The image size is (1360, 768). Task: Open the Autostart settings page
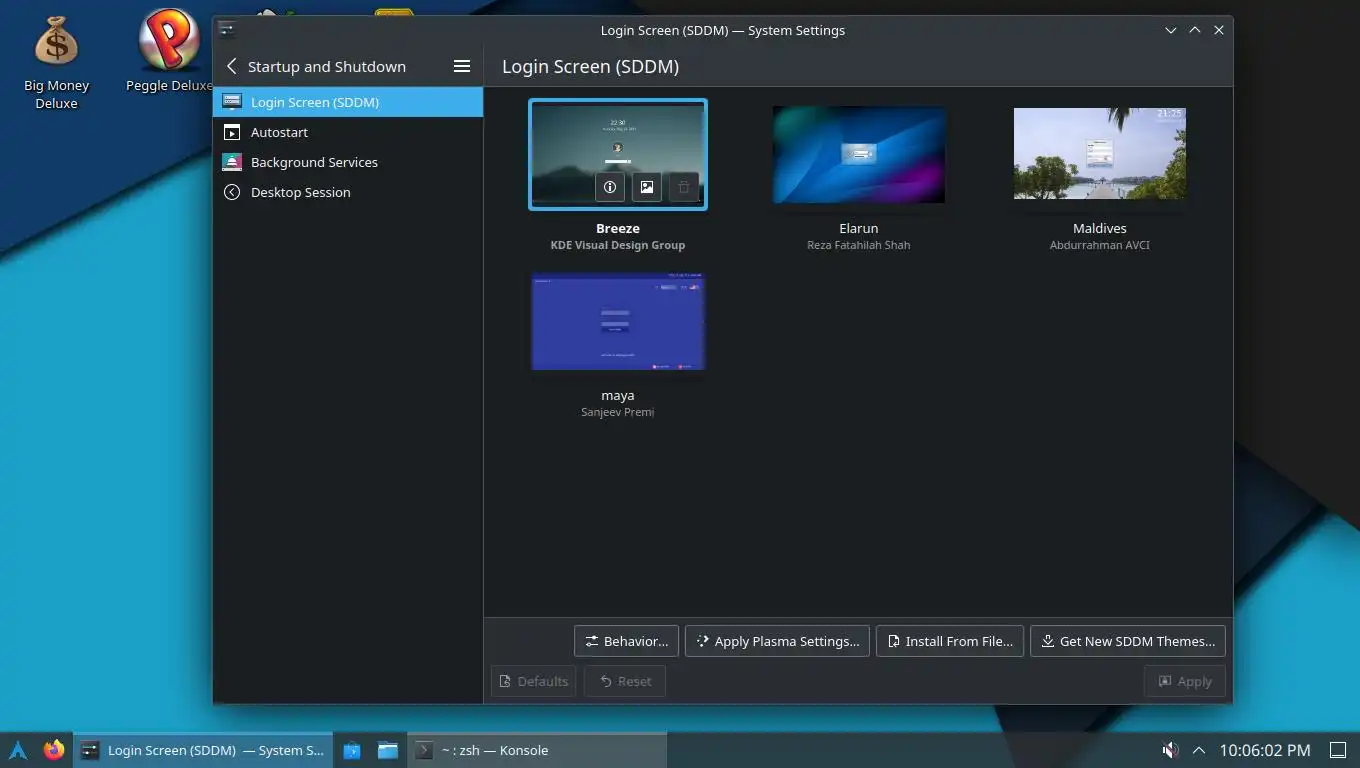[348, 132]
